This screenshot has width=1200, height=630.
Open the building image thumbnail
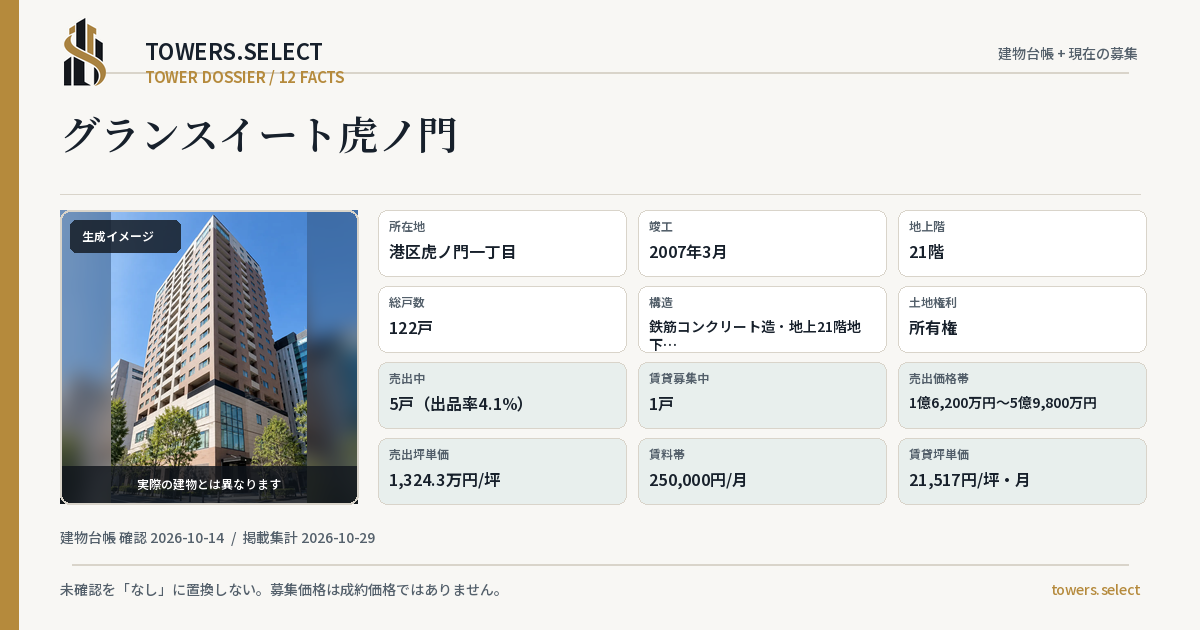pos(209,357)
